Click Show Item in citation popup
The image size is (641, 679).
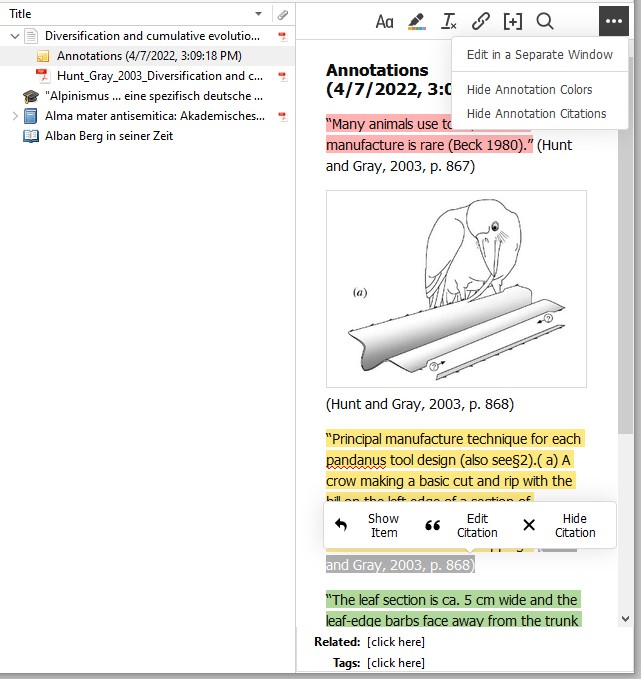tap(368, 526)
